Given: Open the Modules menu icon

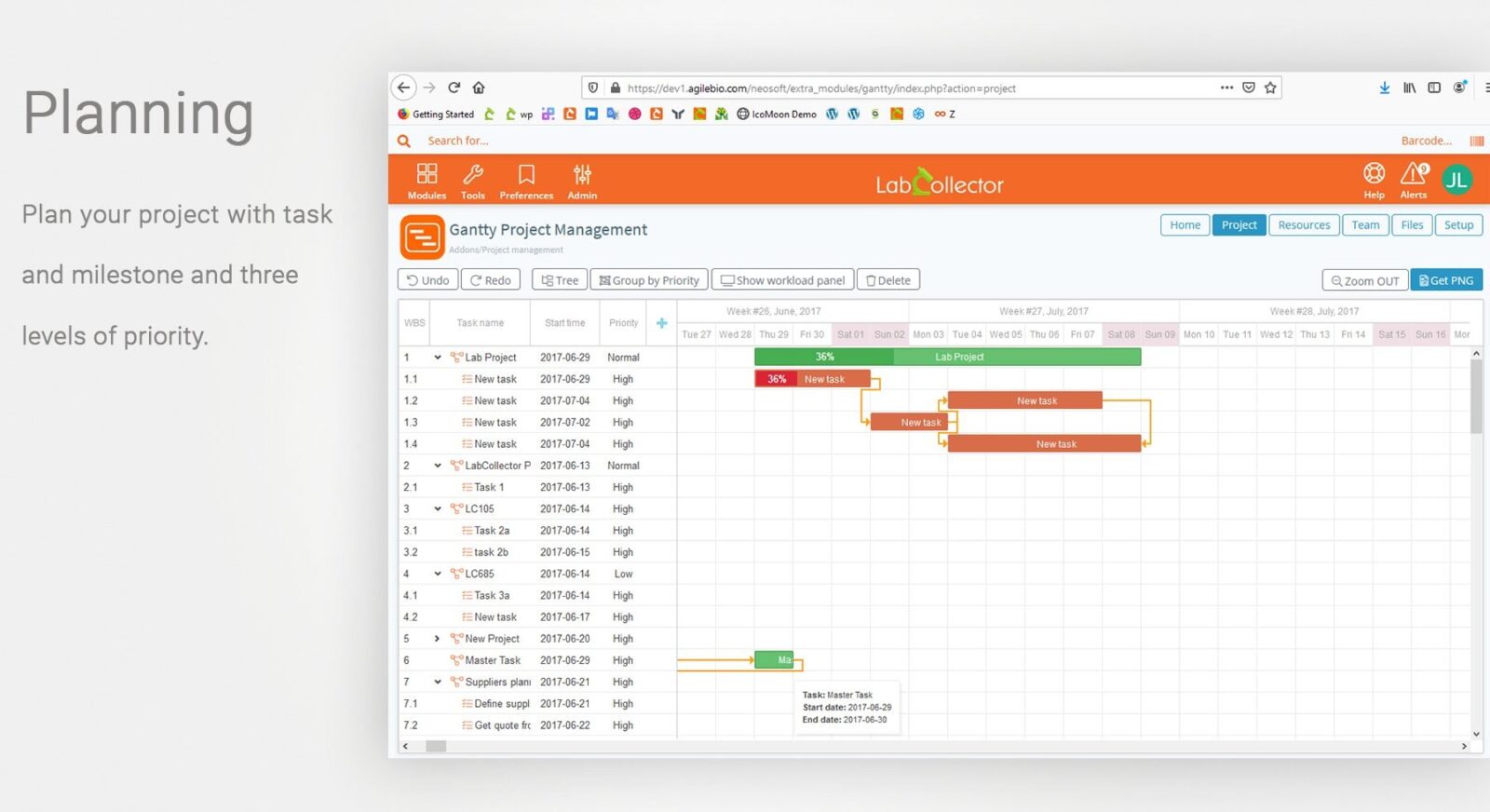Looking at the screenshot, I should pos(427,174).
